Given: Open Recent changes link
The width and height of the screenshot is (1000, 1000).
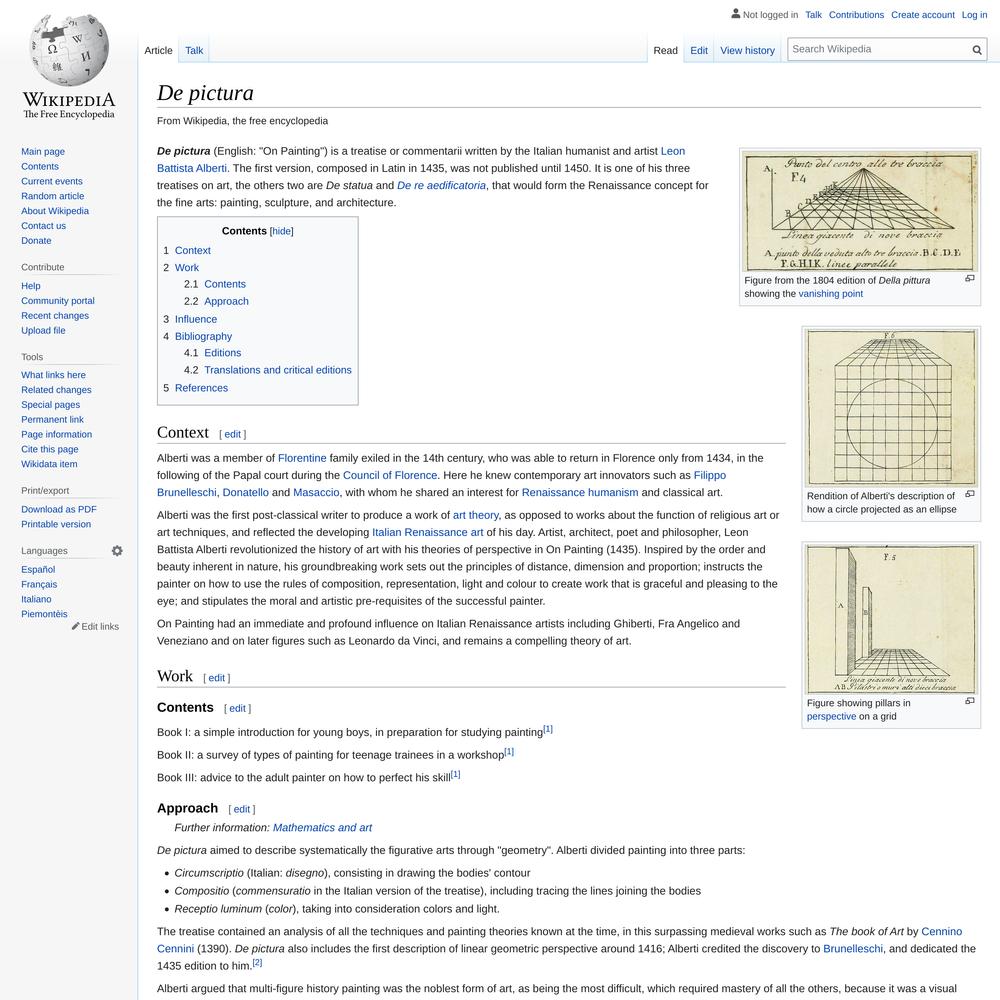Looking at the screenshot, I should tap(55, 316).
